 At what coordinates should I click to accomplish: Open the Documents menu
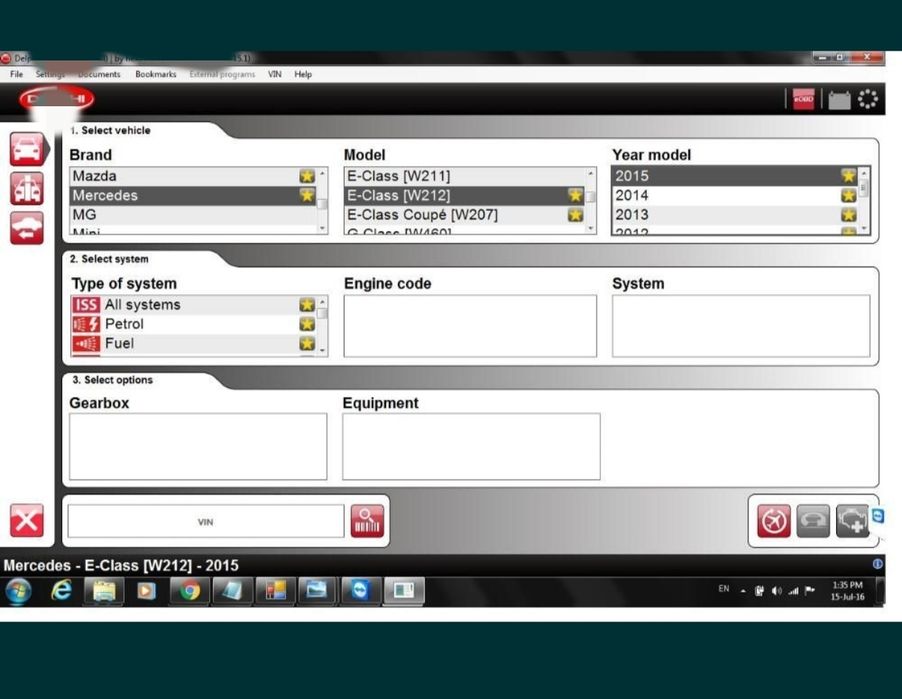[x=99, y=74]
